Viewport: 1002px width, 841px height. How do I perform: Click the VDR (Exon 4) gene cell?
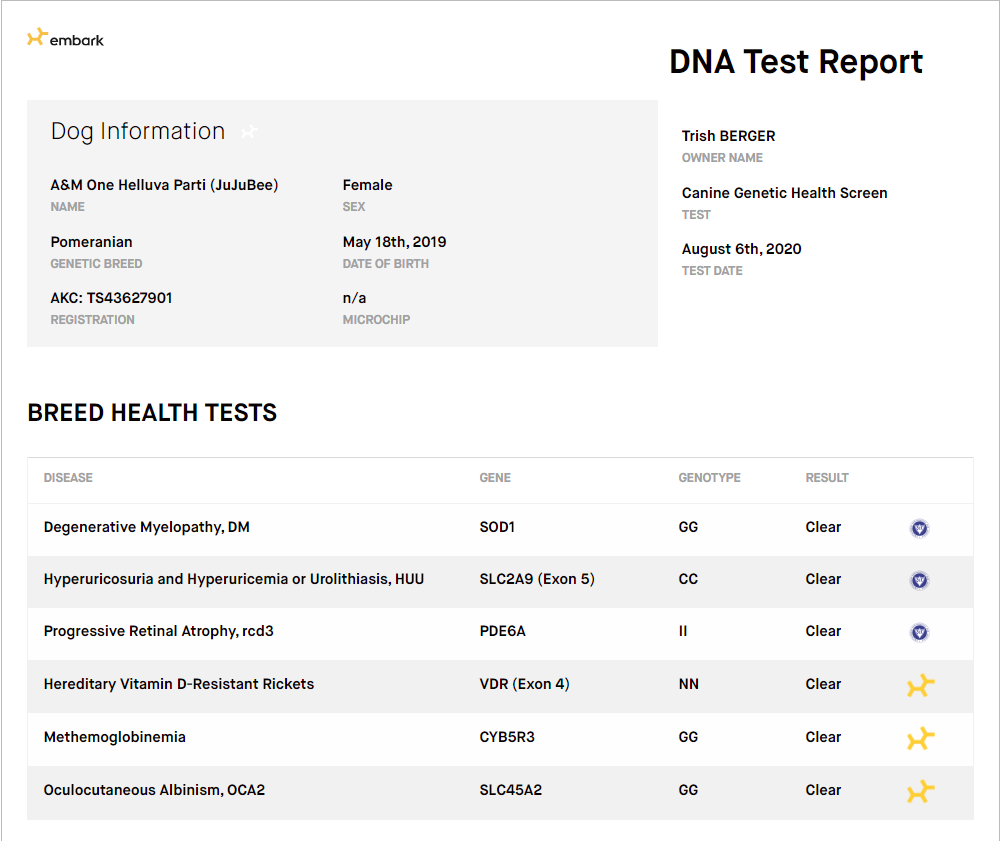coord(524,684)
